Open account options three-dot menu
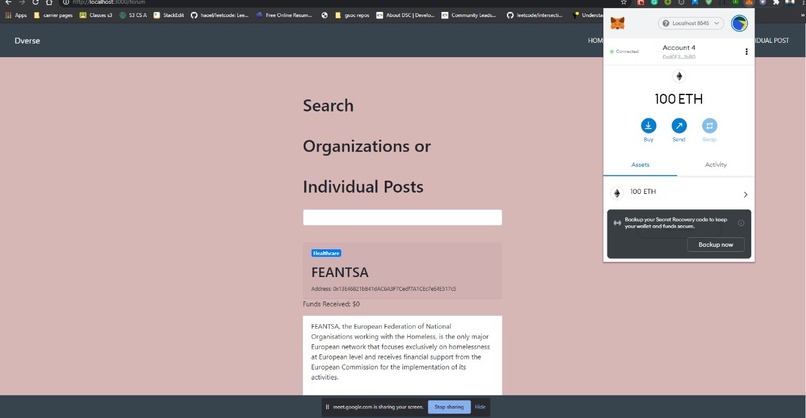Image resolution: width=806 pixels, height=418 pixels. (746, 51)
